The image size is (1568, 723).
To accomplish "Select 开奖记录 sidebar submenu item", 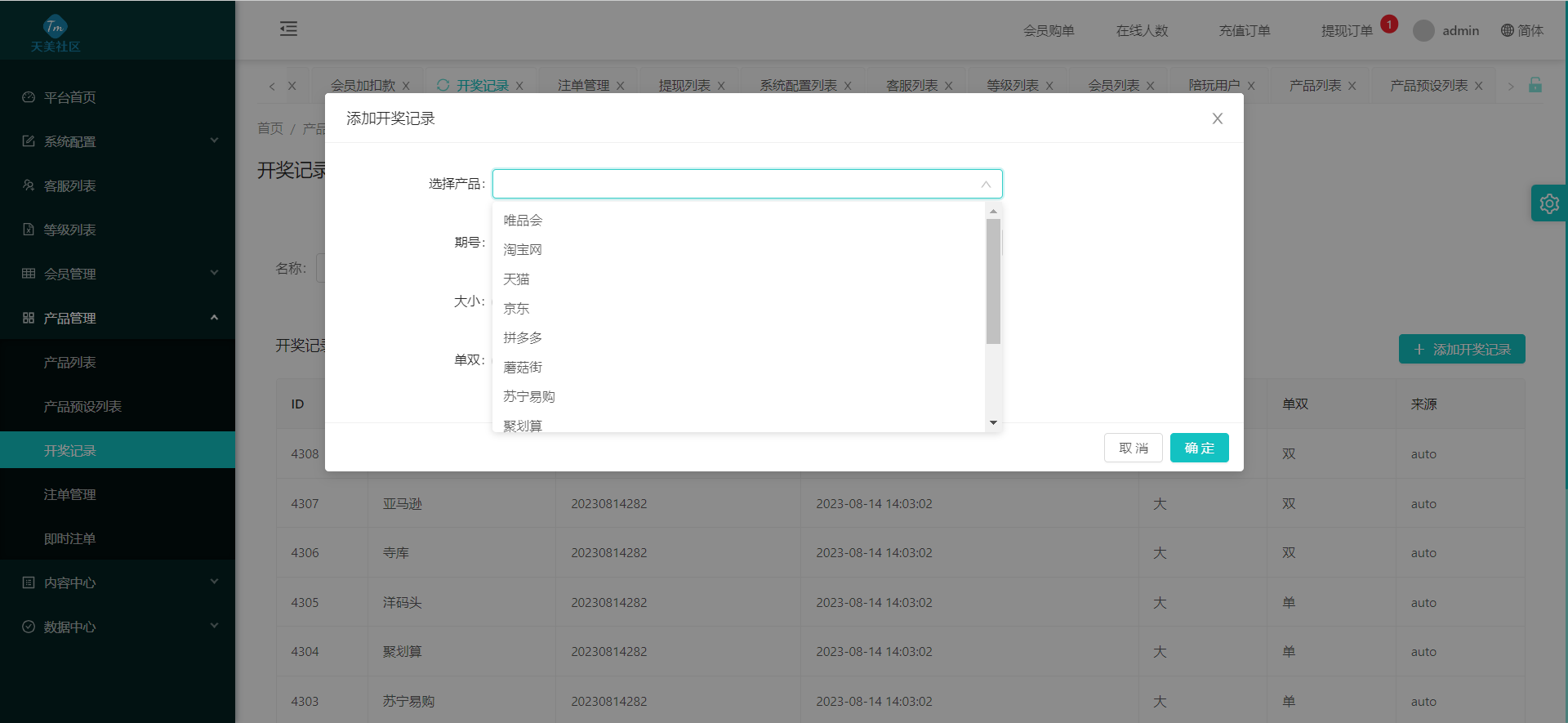I will pos(118,450).
